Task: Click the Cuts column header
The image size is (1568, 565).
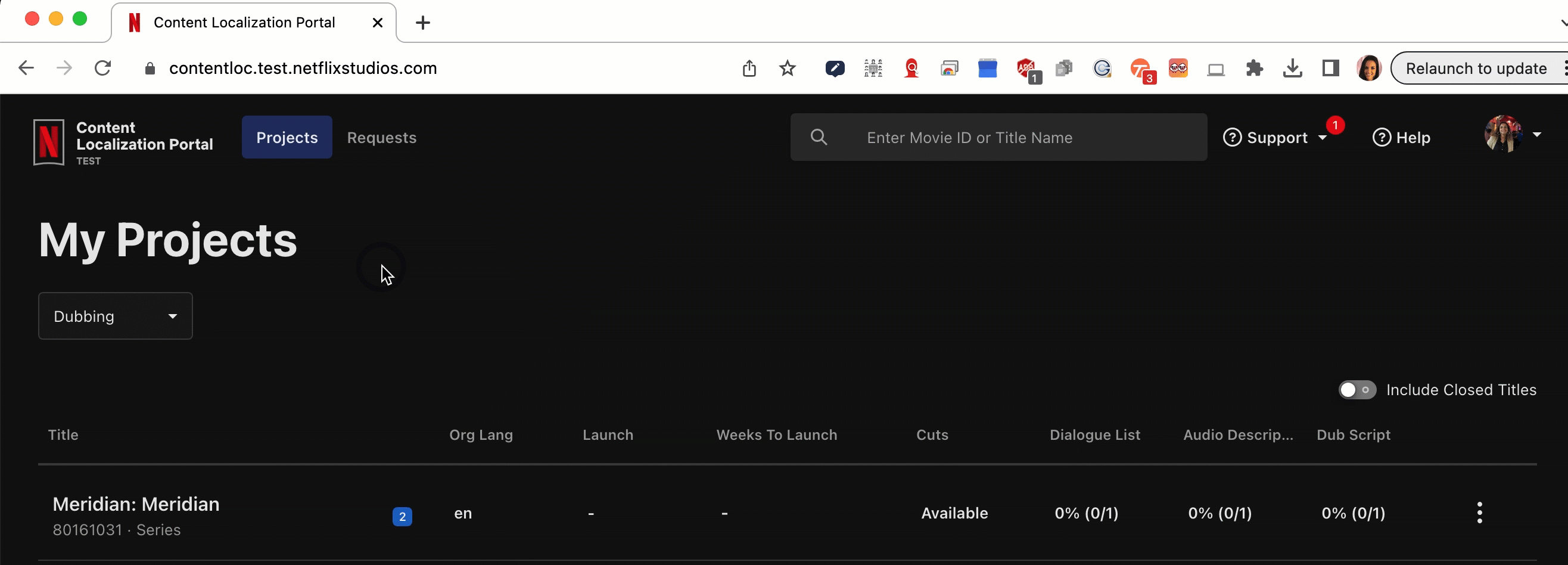Action: pyautogui.click(x=932, y=434)
